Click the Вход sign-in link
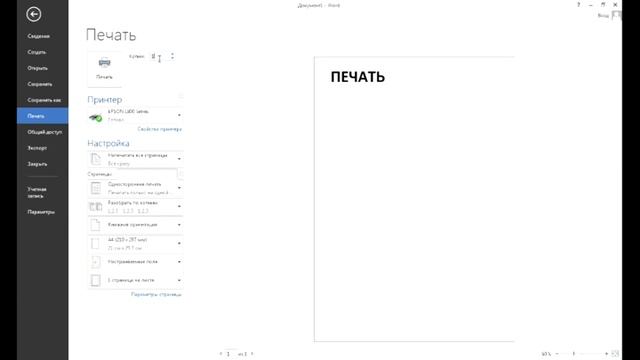 [x=603, y=16]
